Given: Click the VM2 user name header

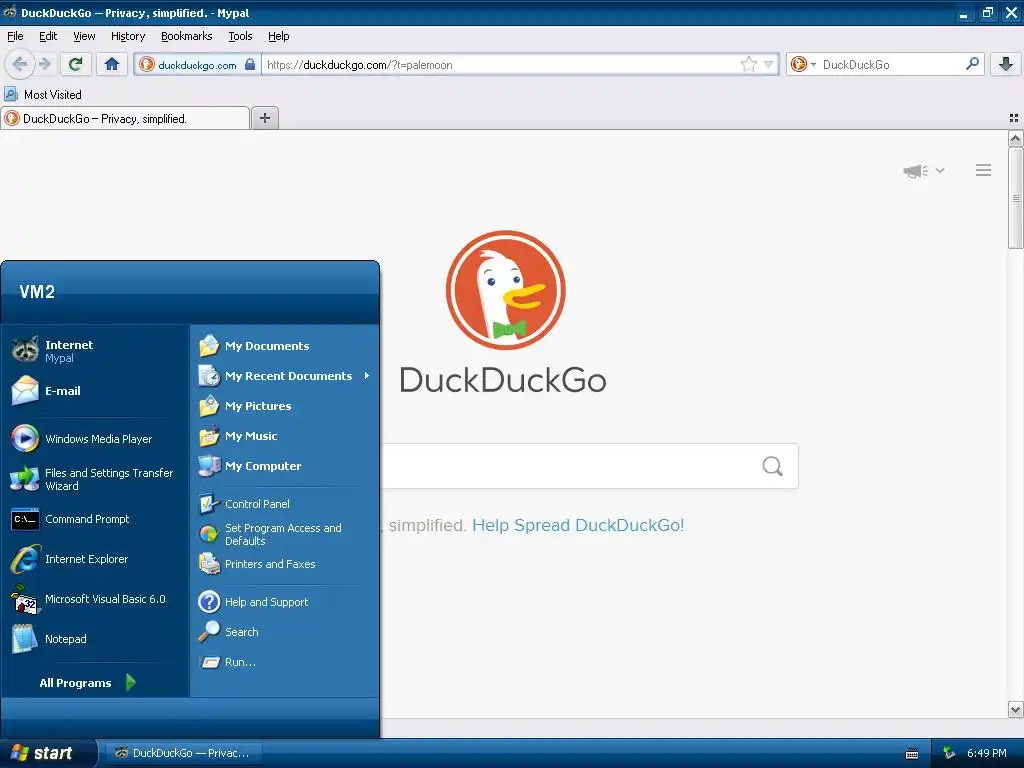Looking at the screenshot, I should coord(37,292).
